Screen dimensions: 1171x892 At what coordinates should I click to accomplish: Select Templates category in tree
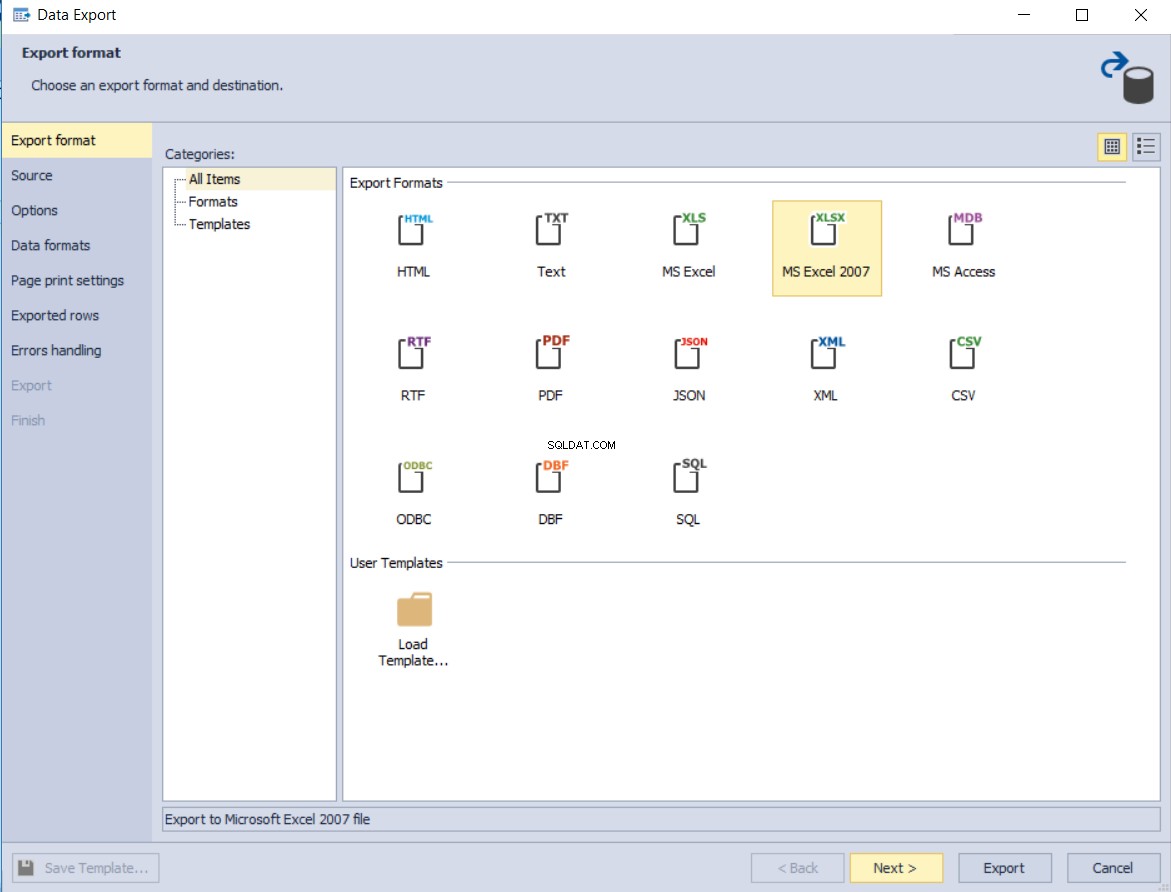coord(219,224)
